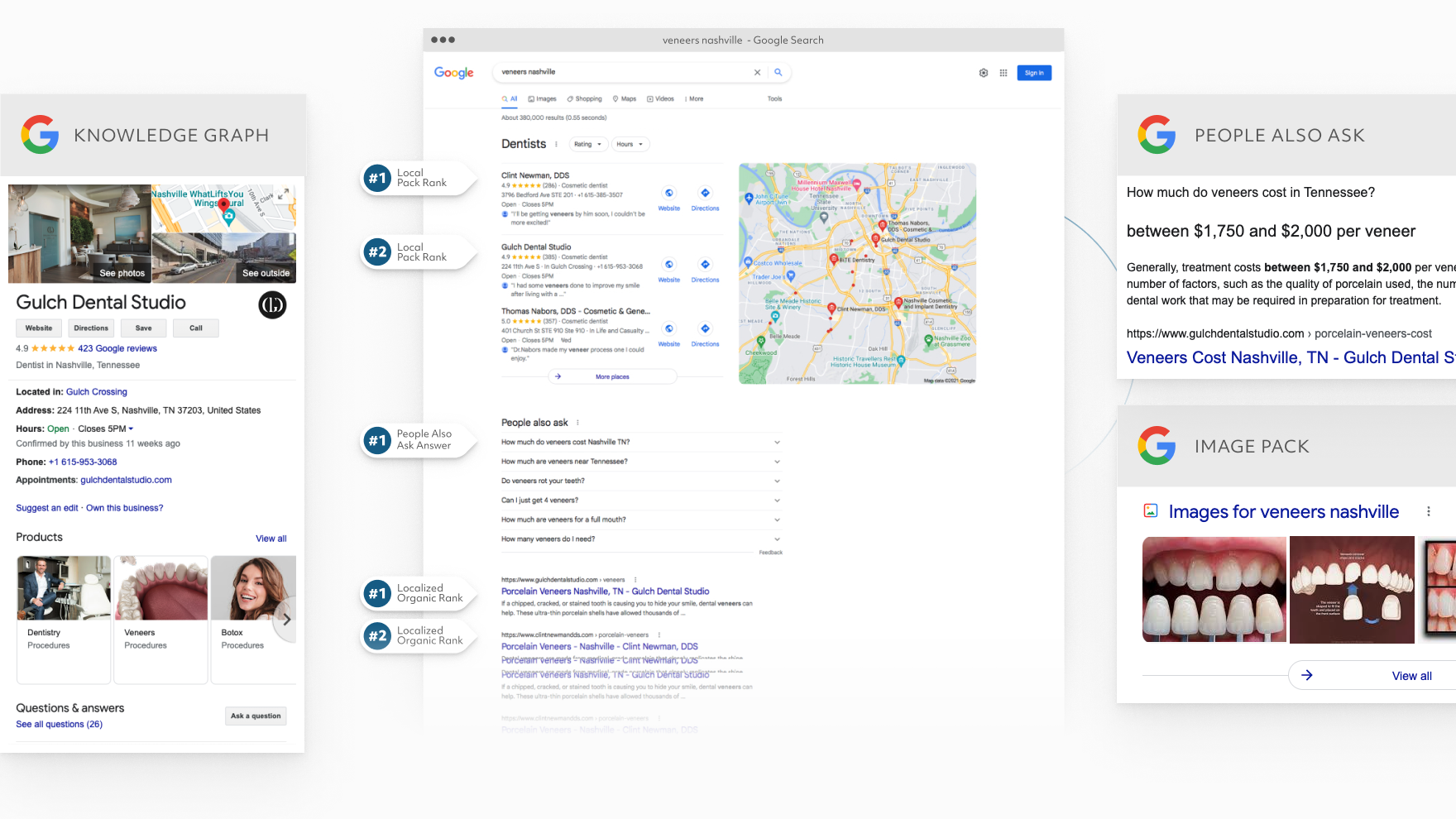The image size is (1456, 819).
Task: Click the Google logo in the search page
Action: [x=454, y=73]
